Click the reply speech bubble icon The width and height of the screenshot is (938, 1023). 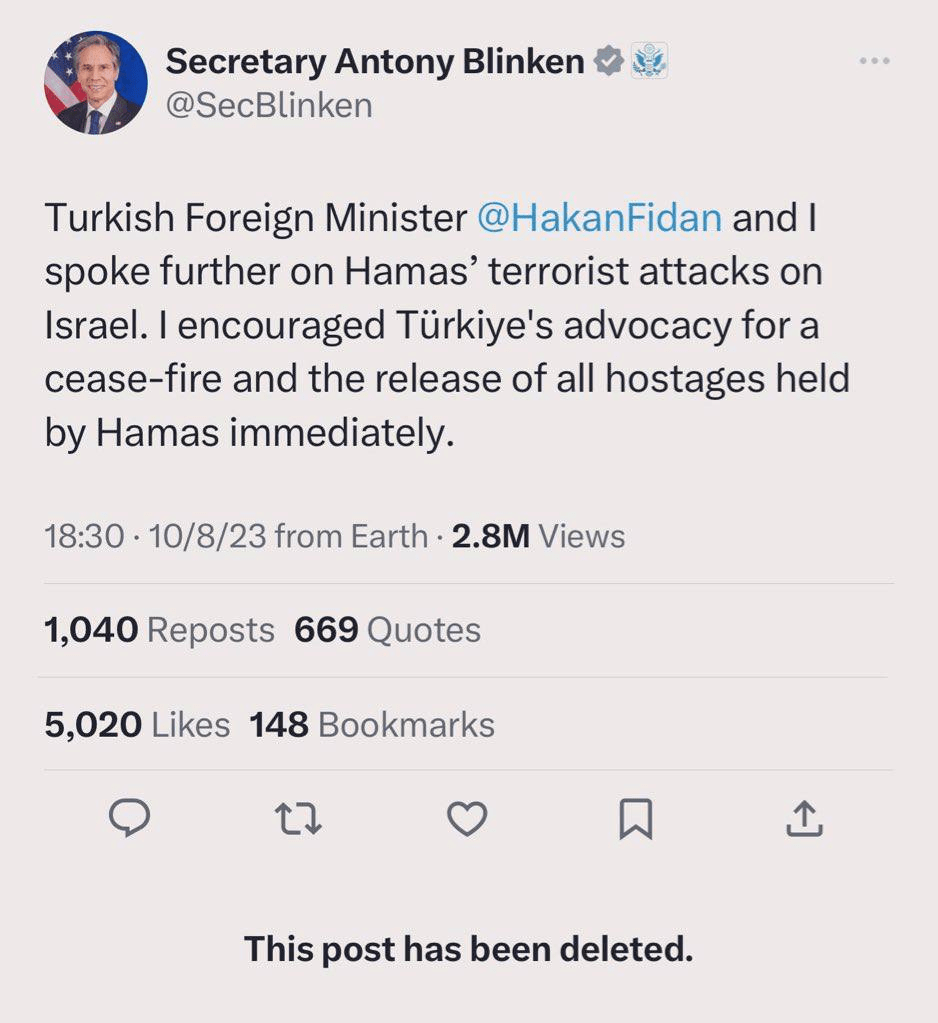click(x=129, y=820)
